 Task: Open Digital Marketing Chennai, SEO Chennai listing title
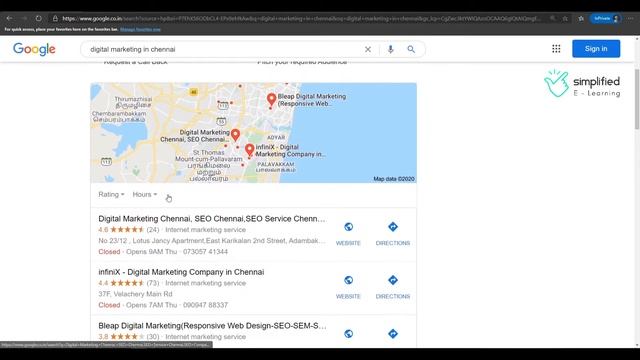[212, 219]
